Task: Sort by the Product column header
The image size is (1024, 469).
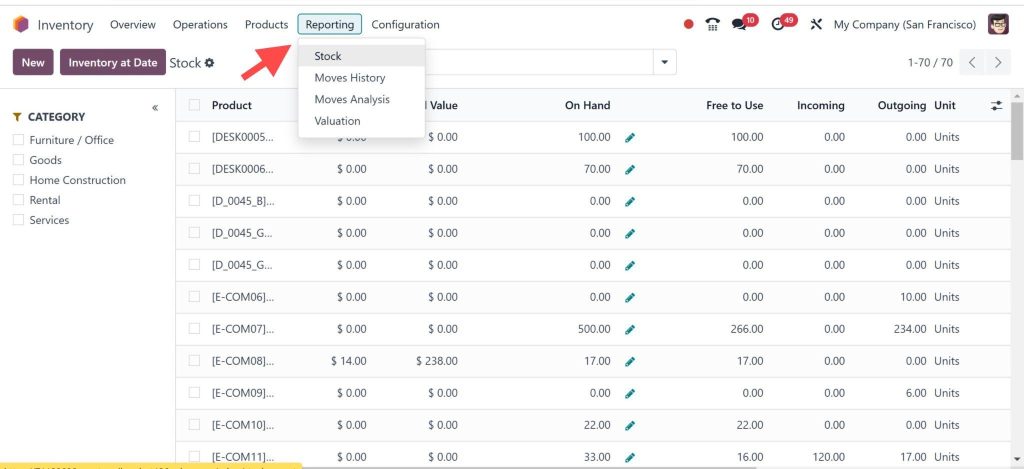Action: click(232, 105)
